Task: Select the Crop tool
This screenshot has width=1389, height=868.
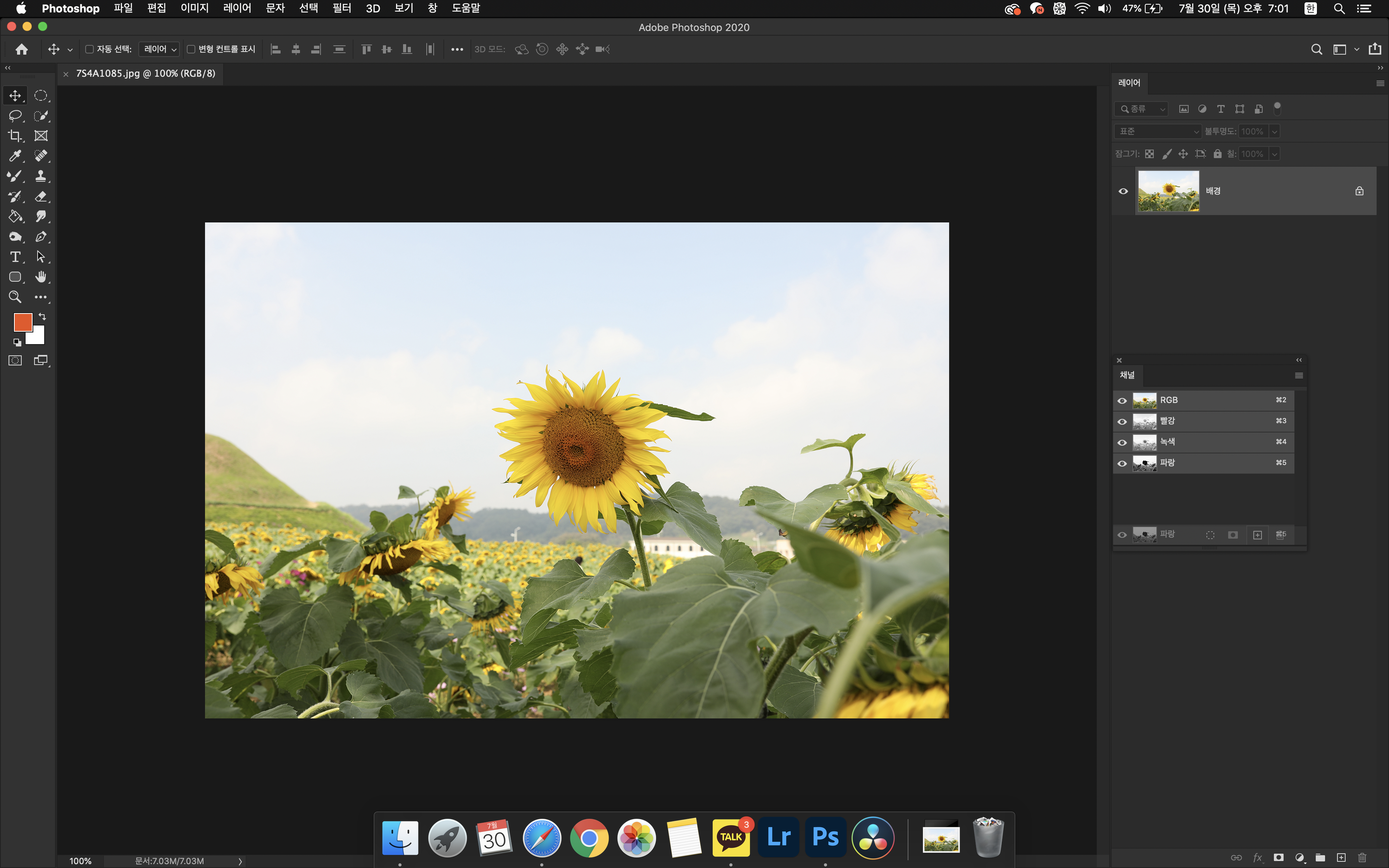Action: pos(15,136)
